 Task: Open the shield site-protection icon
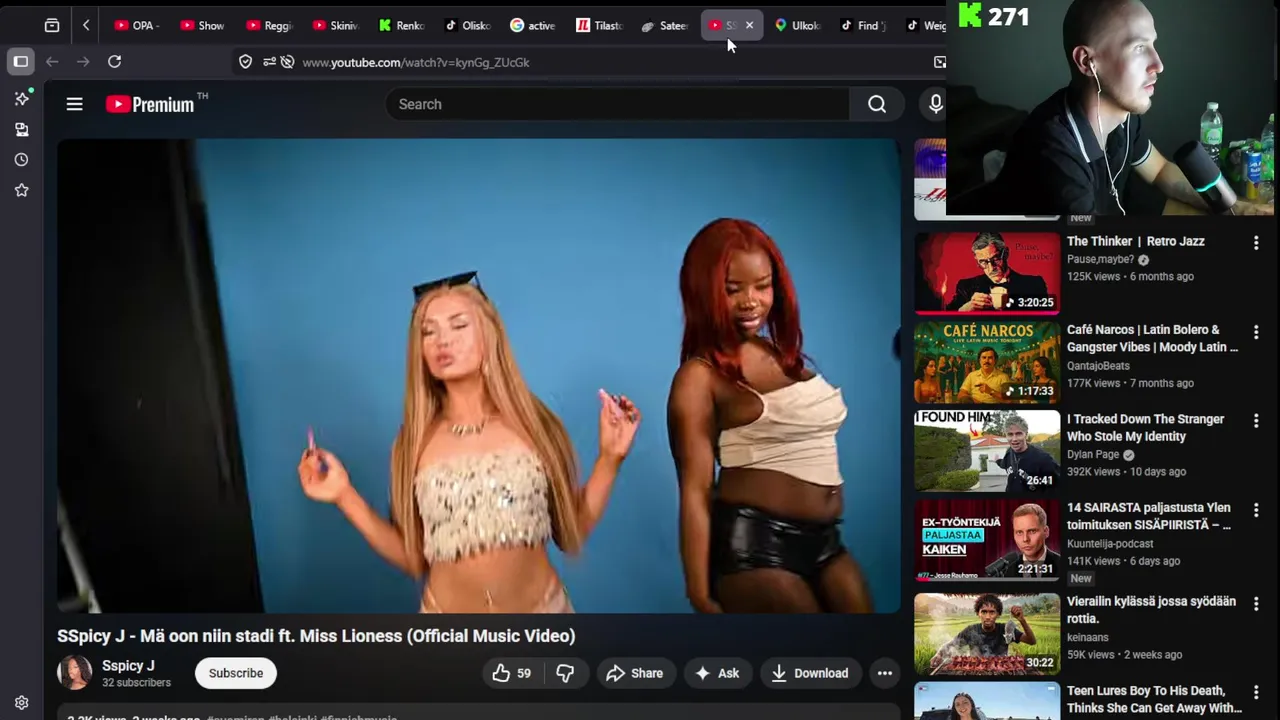[246, 62]
